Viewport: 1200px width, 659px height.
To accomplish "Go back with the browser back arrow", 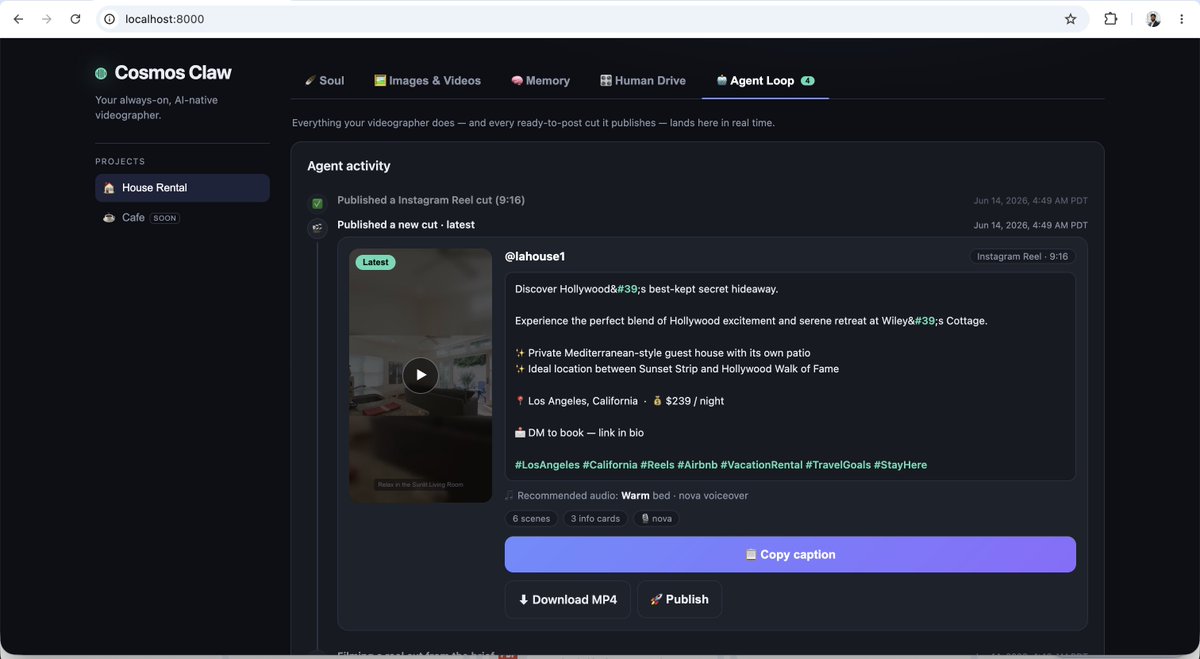I will [18, 19].
